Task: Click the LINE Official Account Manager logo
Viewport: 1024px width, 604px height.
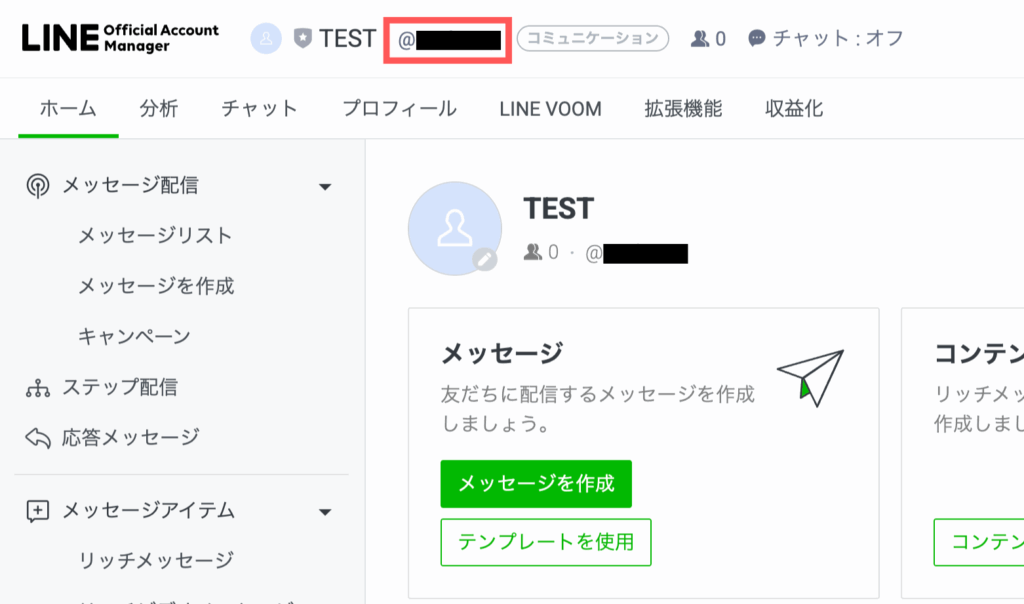Action: (x=120, y=38)
